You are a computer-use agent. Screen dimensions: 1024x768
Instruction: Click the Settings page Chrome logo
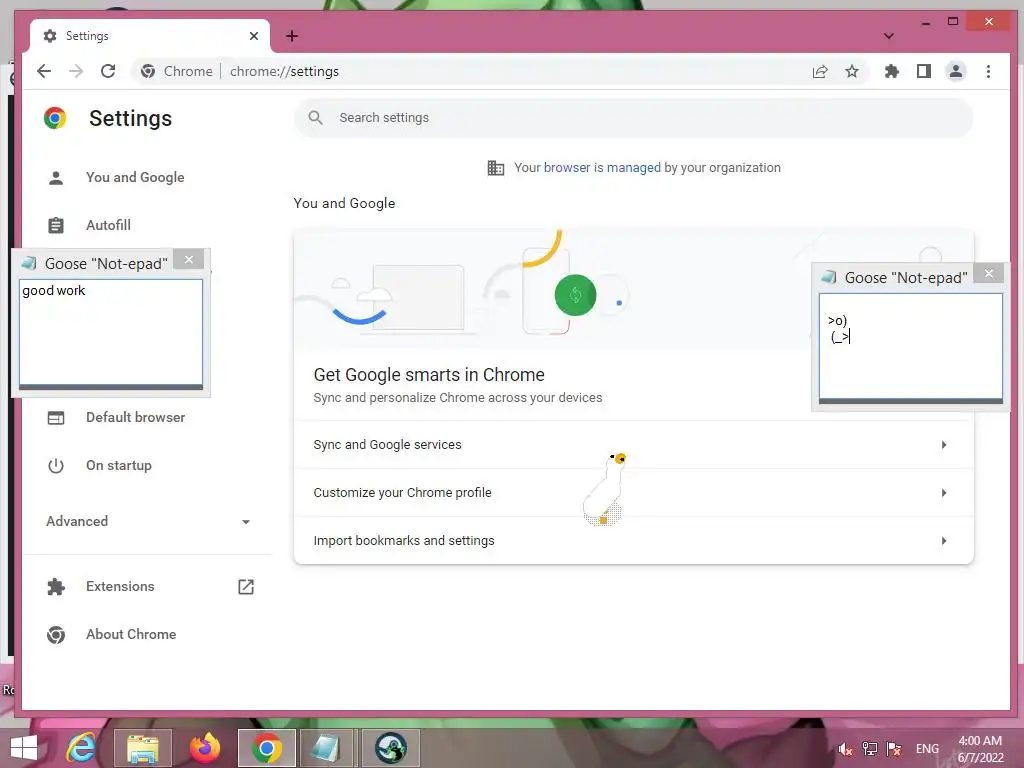coord(55,118)
